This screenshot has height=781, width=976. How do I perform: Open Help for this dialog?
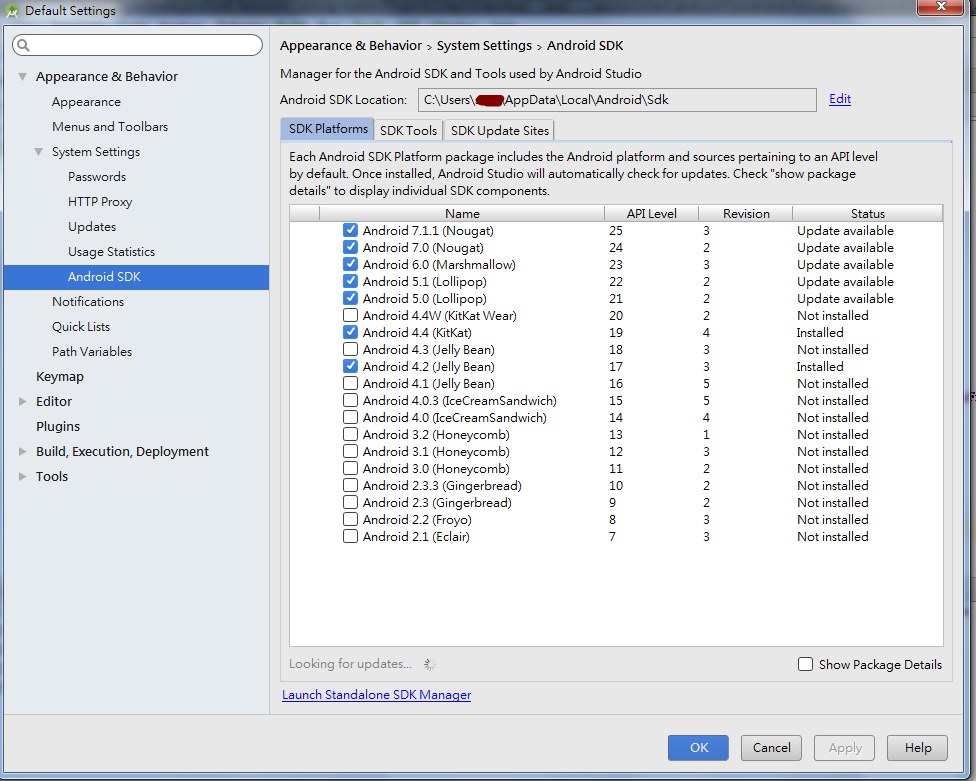[917, 747]
